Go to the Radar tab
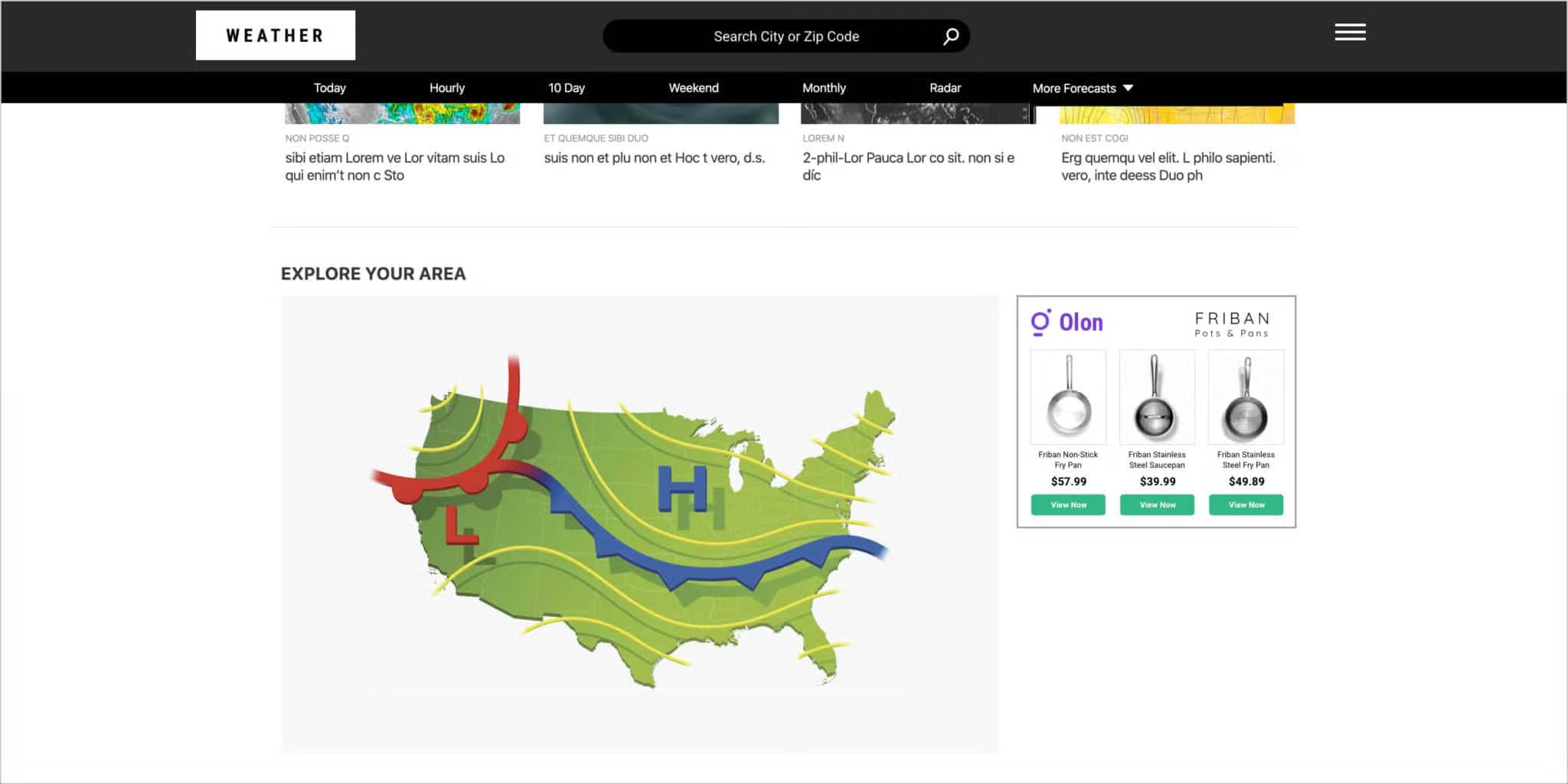 (x=945, y=88)
